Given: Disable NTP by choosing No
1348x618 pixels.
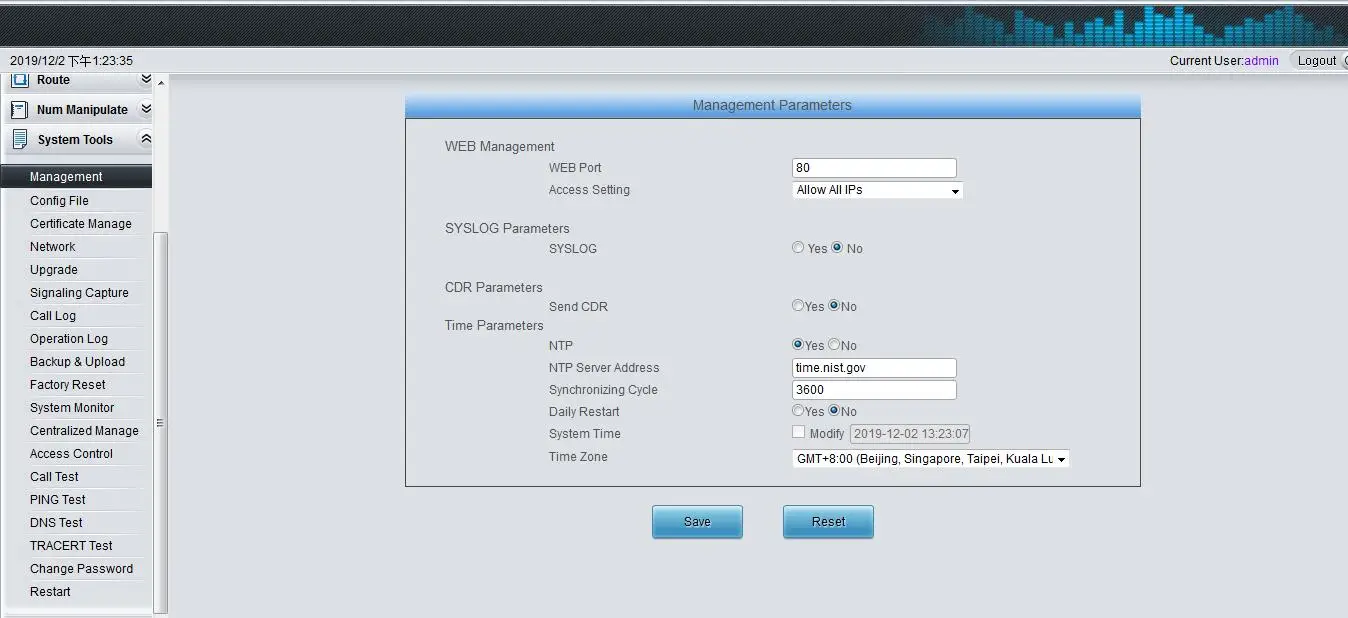Looking at the screenshot, I should click(x=834, y=345).
